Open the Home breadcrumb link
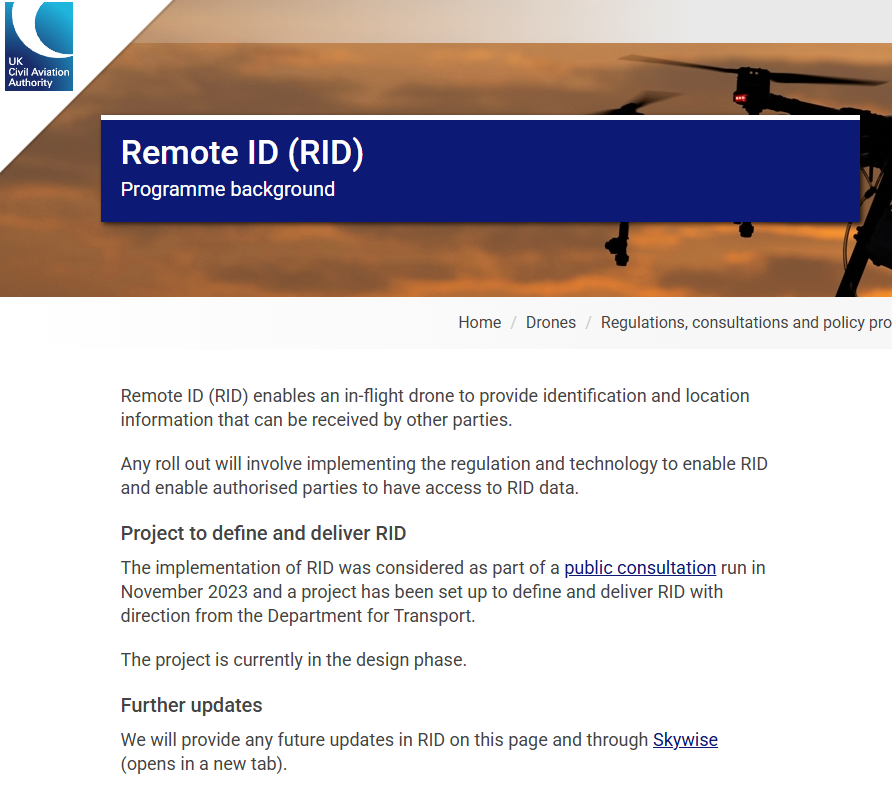Image resolution: width=892 pixels, height=797 pixels. click(x=479, y=322)
